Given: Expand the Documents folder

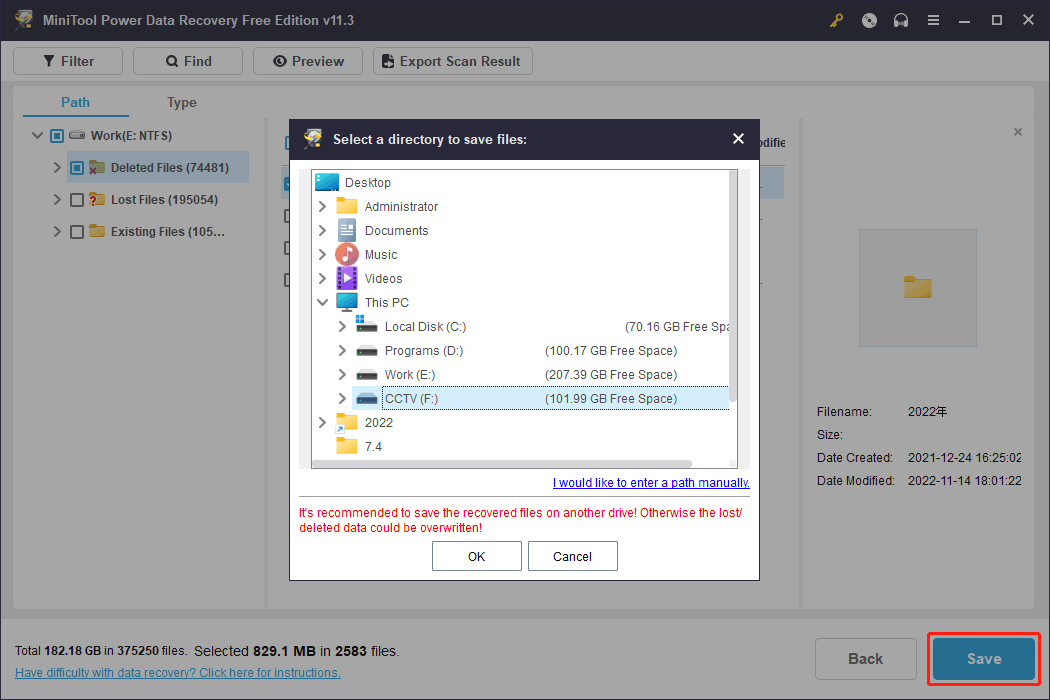Looking at the screenshot, I should pos(322,230).
